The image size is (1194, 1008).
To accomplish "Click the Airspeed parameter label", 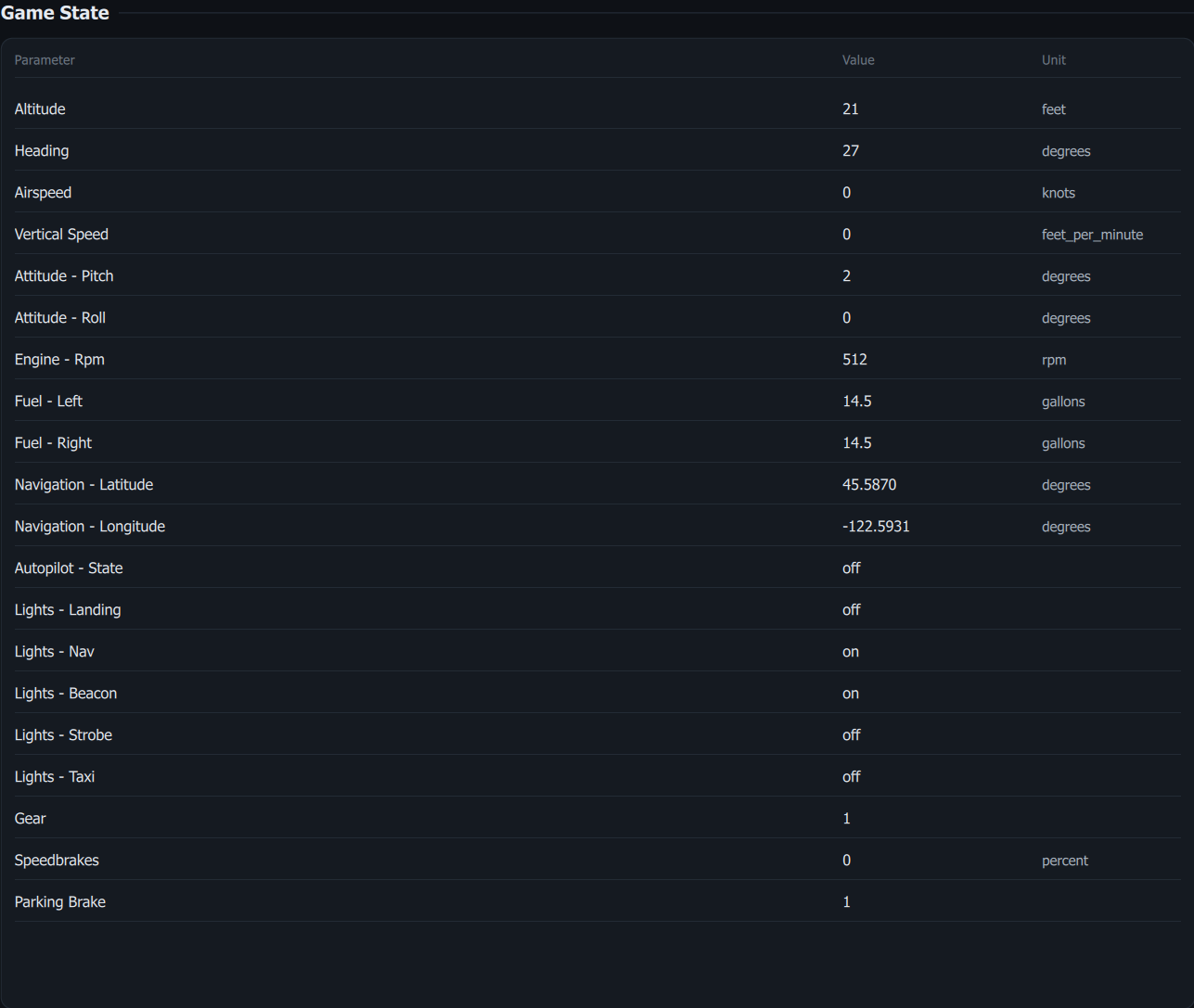I will pyautogui.click(x=43, y=193).
